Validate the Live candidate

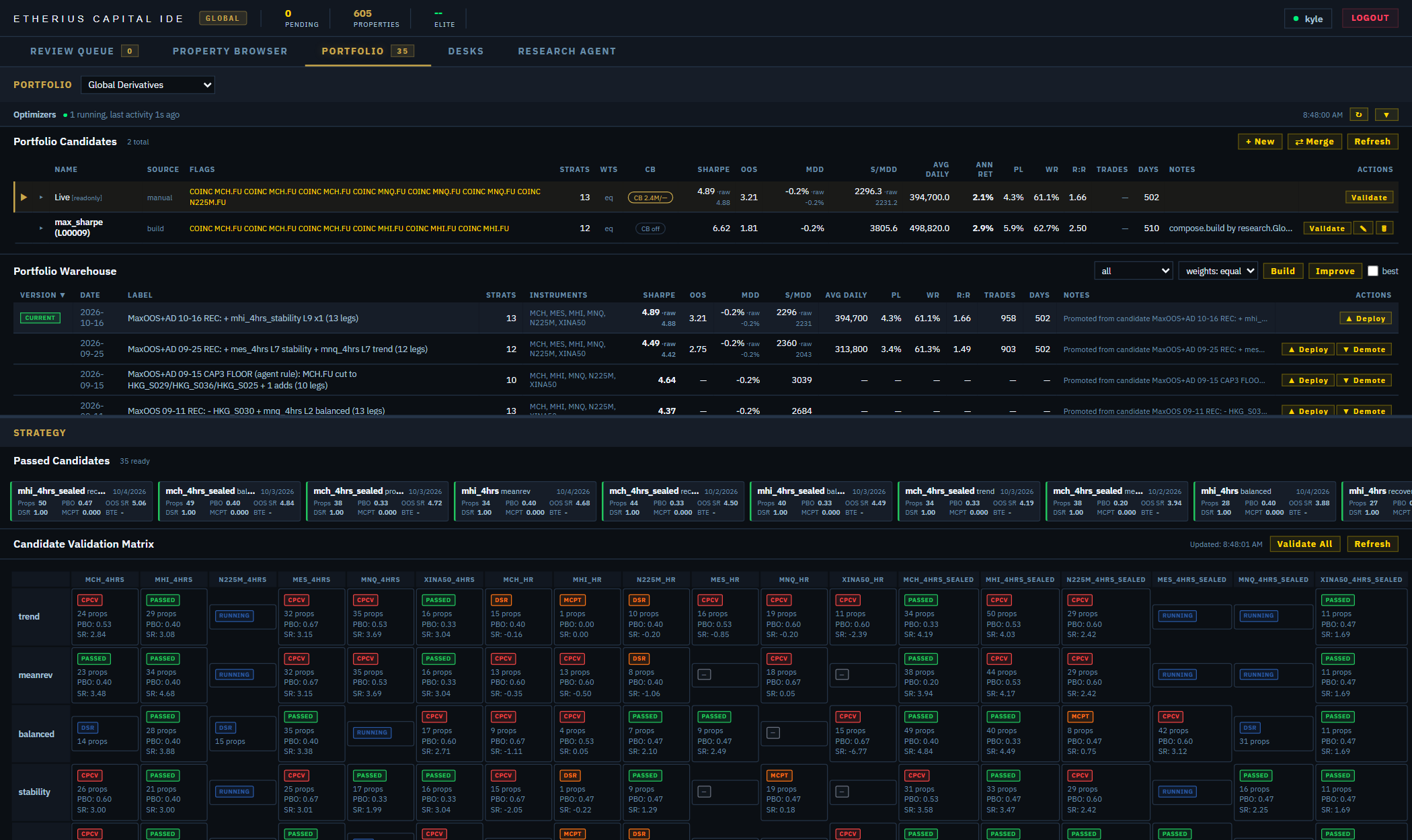[x=1369, y=198]
